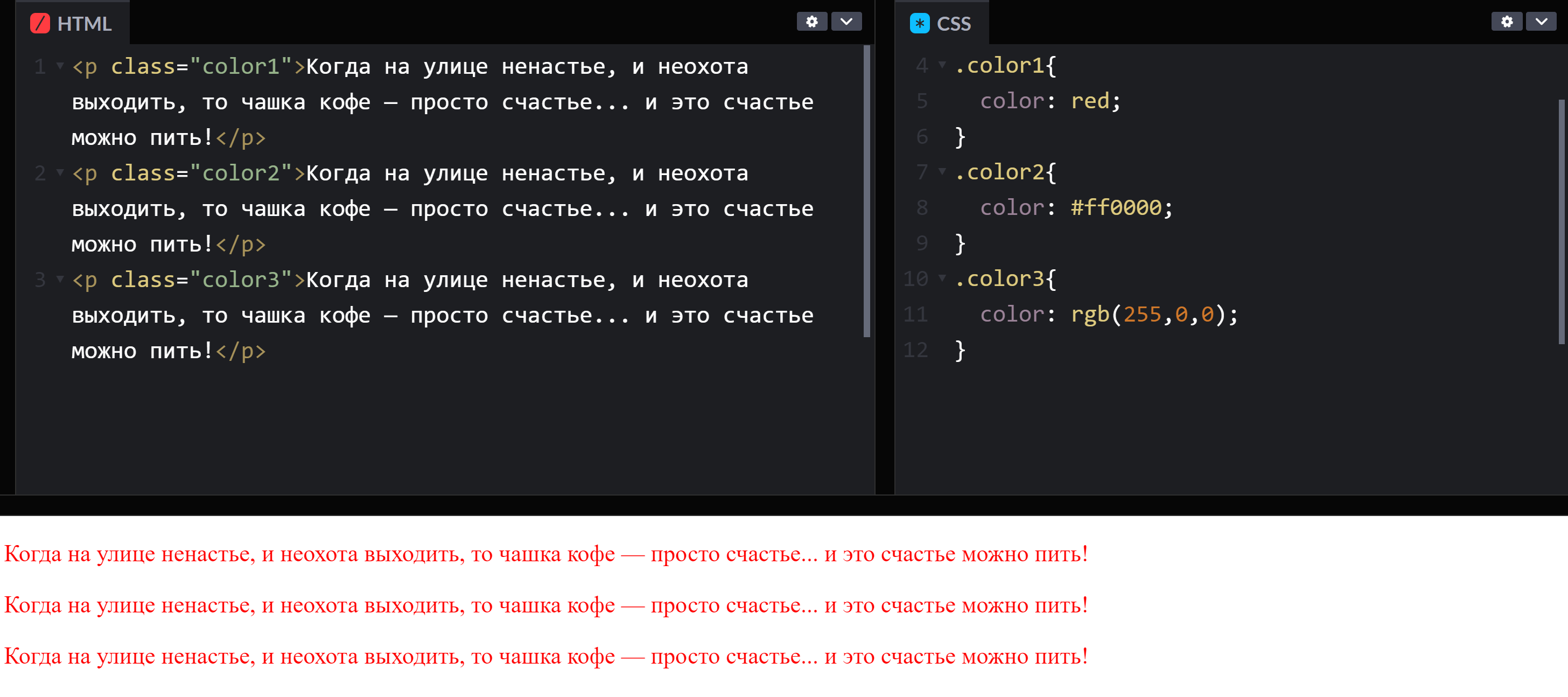Select the CSS editor tab
Screen dimensions: 1568x697
pyautogui.click(x=941, y=23)
